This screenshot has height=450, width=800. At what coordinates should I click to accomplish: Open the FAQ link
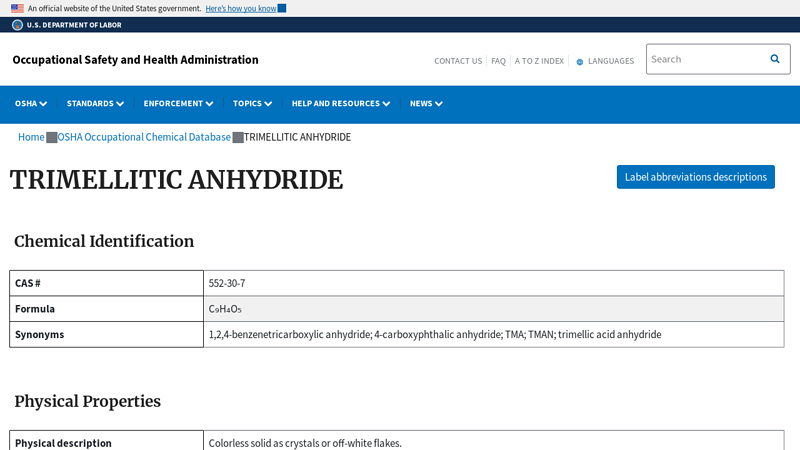tap(498, 61)
